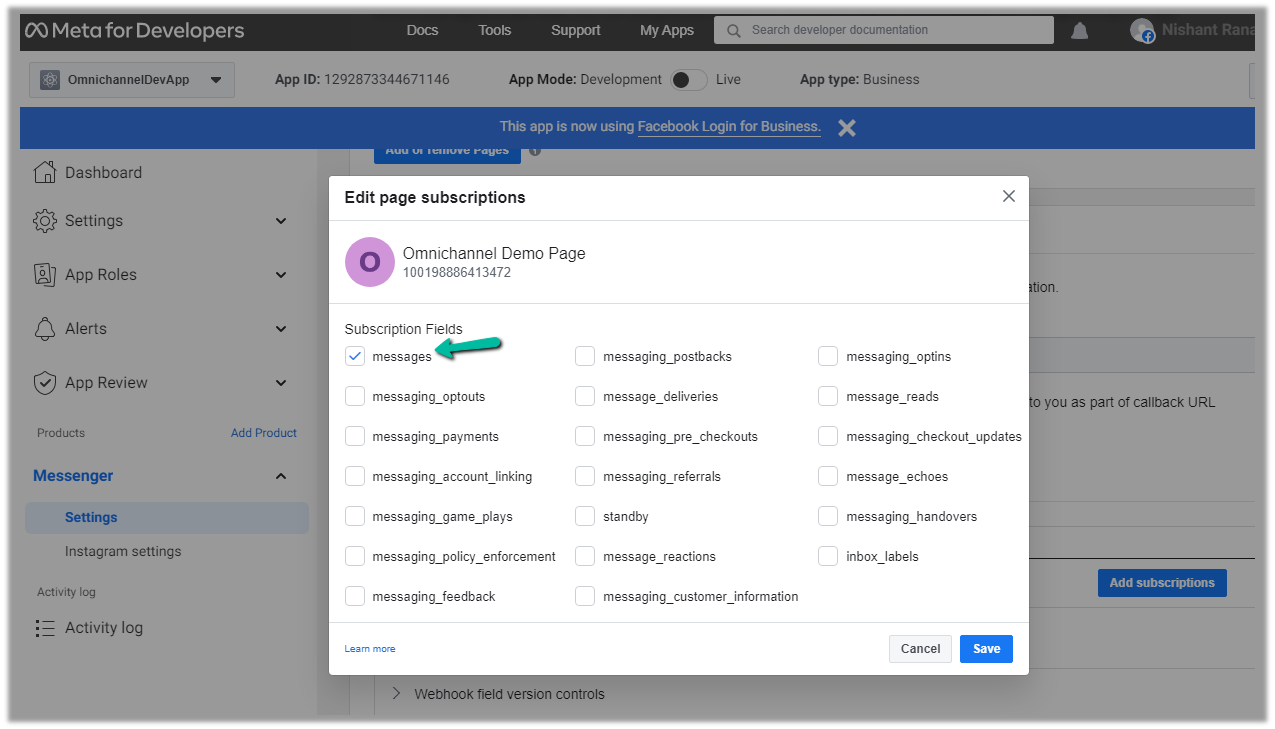Close the Edit page subscriptions dialog
The width and height of the screenshot is (1275, 729).
[1009, 197]
